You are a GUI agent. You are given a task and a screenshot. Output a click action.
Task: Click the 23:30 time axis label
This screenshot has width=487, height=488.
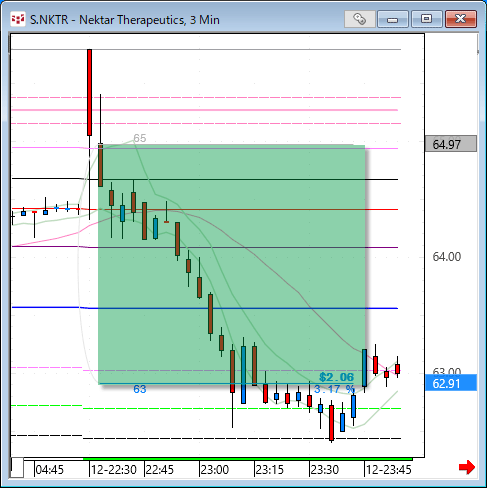(325, 470)
